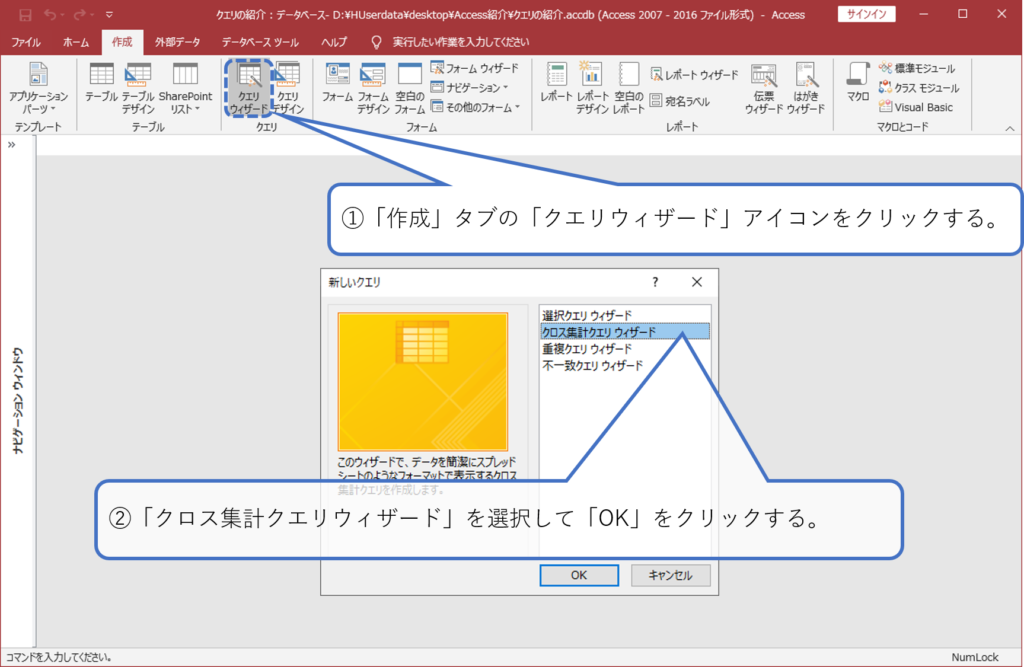Select 重複クエリ ウィザード in the list
The height and width of the screenshot is (667, 1024).
point(624,349)
